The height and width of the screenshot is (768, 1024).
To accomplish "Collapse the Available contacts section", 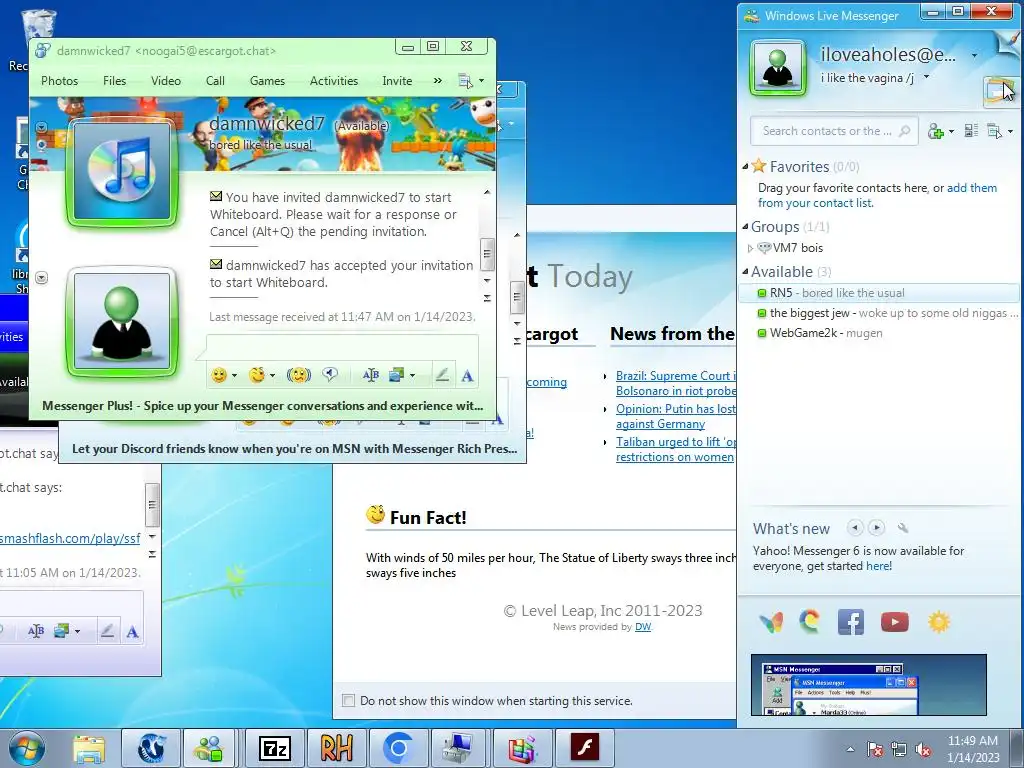I will coord(745,271).
